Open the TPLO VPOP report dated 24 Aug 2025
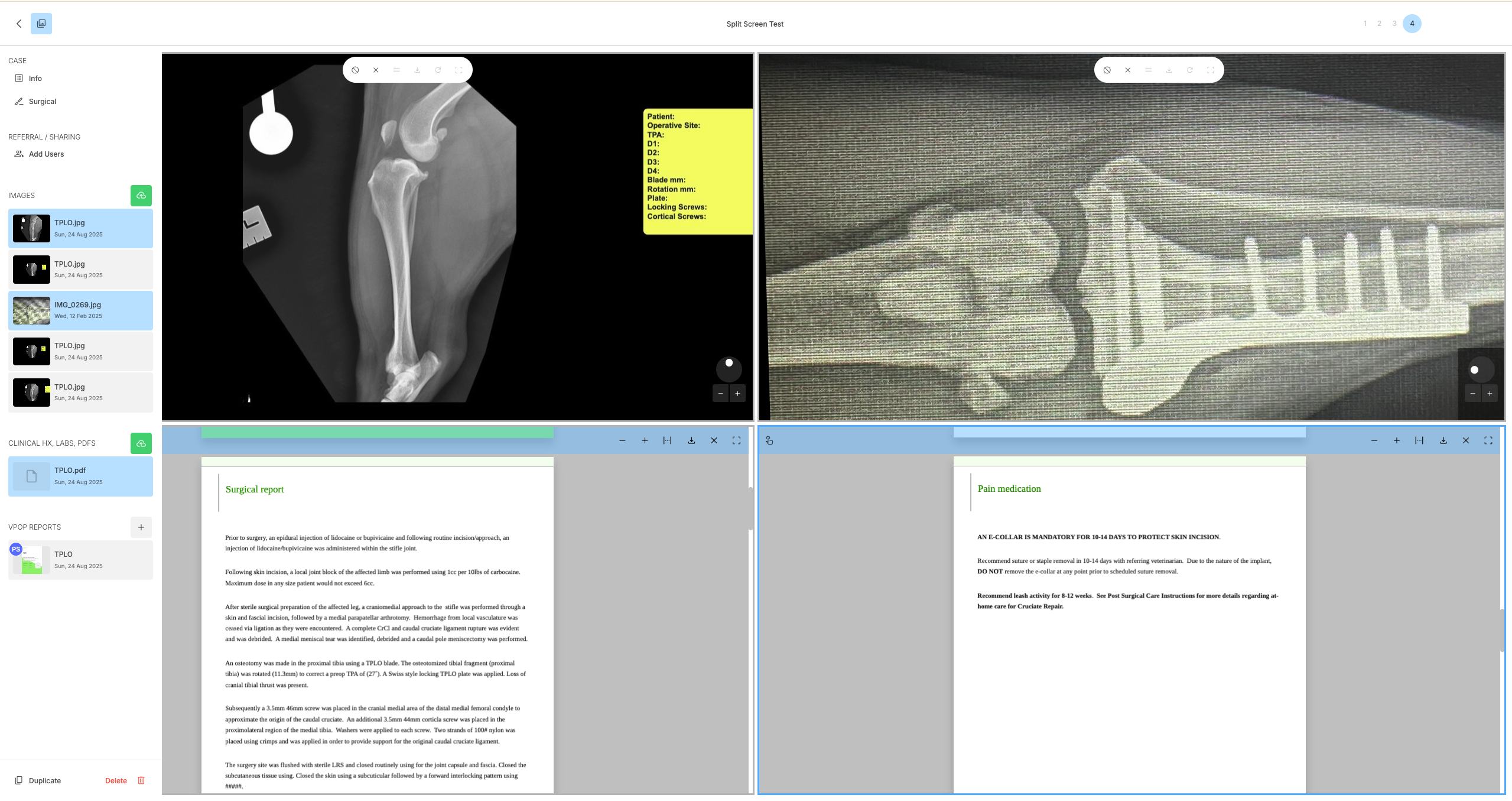Image resolution: width=1512 pixels, height=801 pixels. point(80,560)
